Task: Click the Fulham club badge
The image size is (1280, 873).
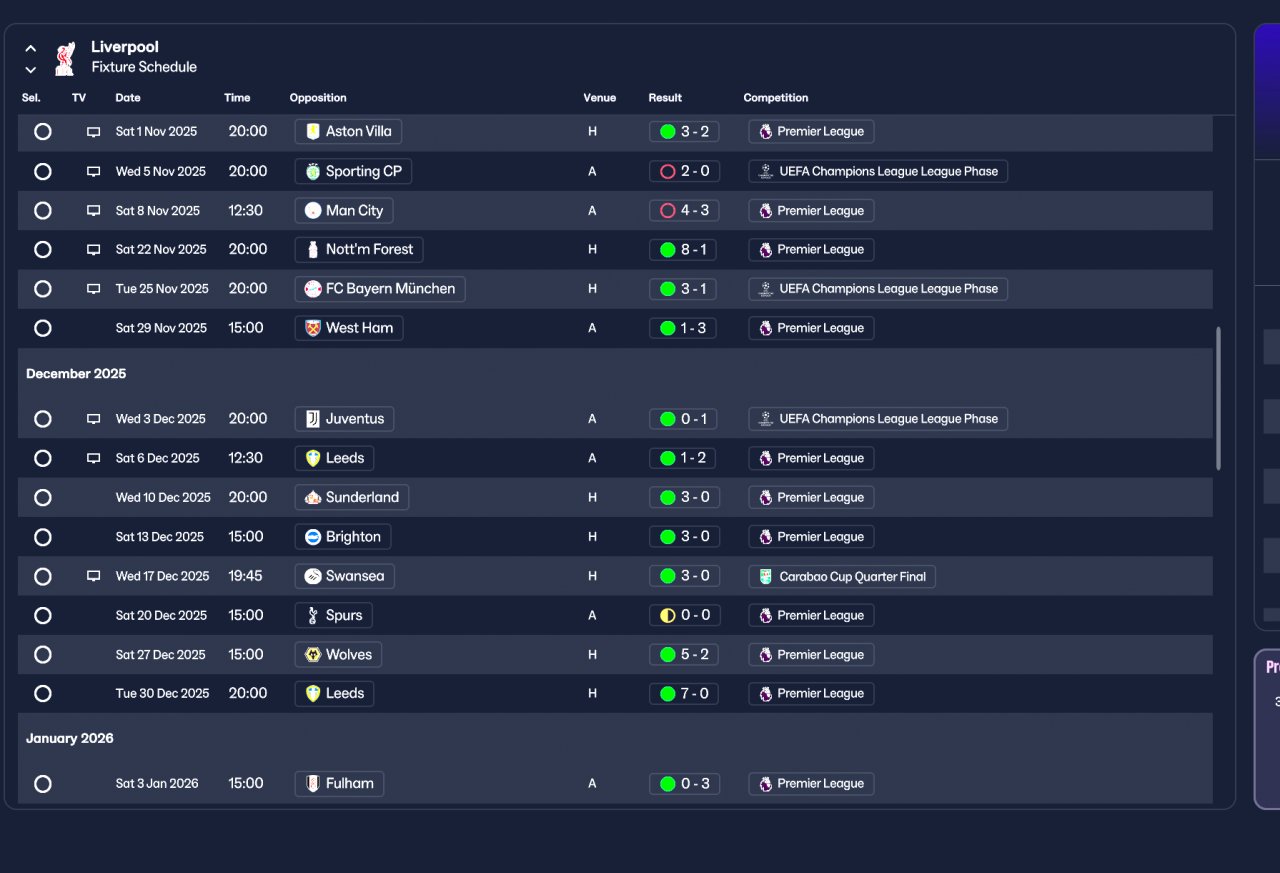Action: pos(313,784)
